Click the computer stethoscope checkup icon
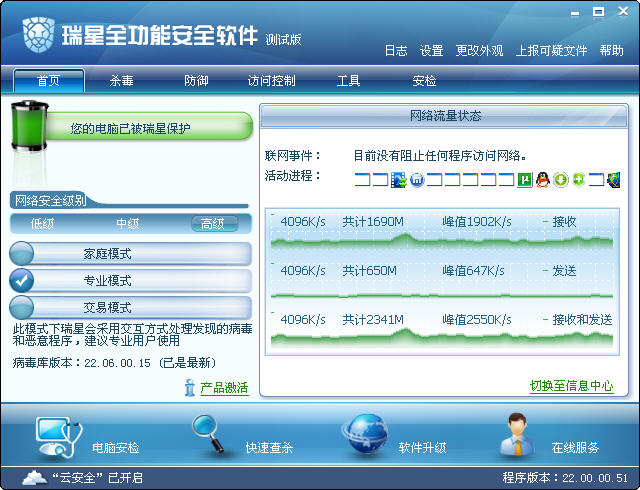Screen dimensions: 640x490 click(x=58, y=437)
